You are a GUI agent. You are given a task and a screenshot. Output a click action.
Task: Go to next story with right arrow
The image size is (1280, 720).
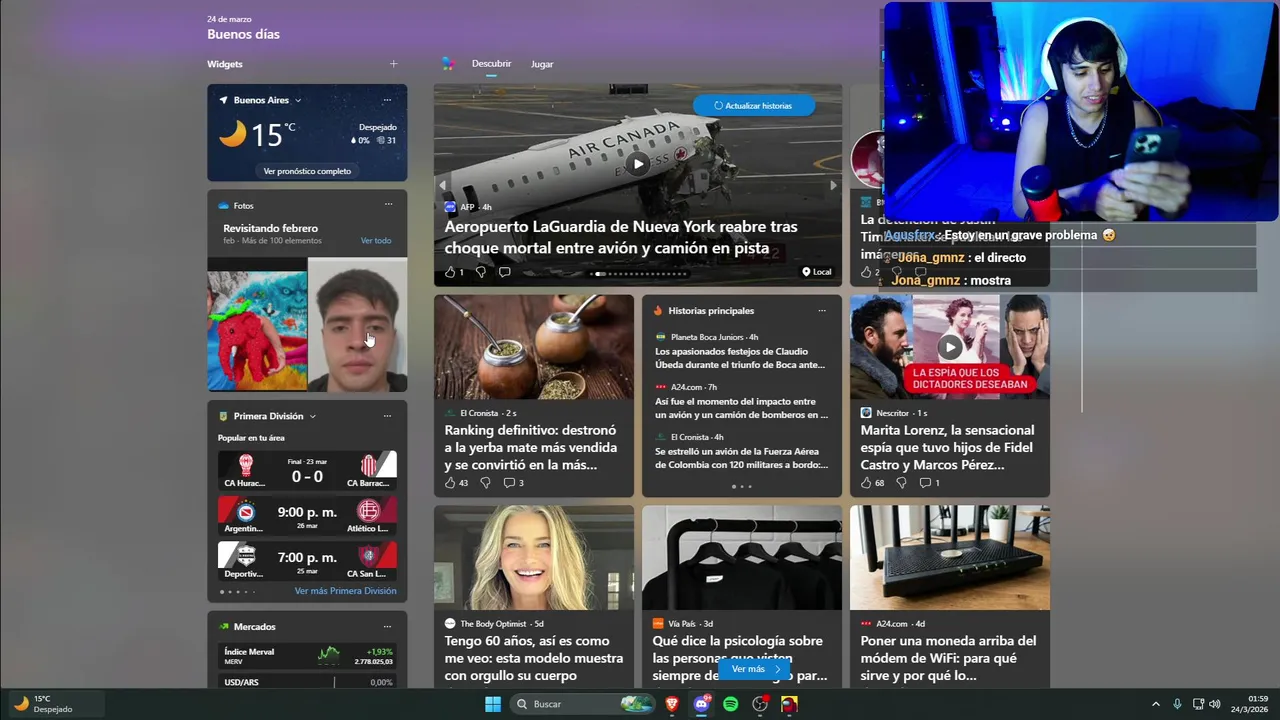click(833, 185)
